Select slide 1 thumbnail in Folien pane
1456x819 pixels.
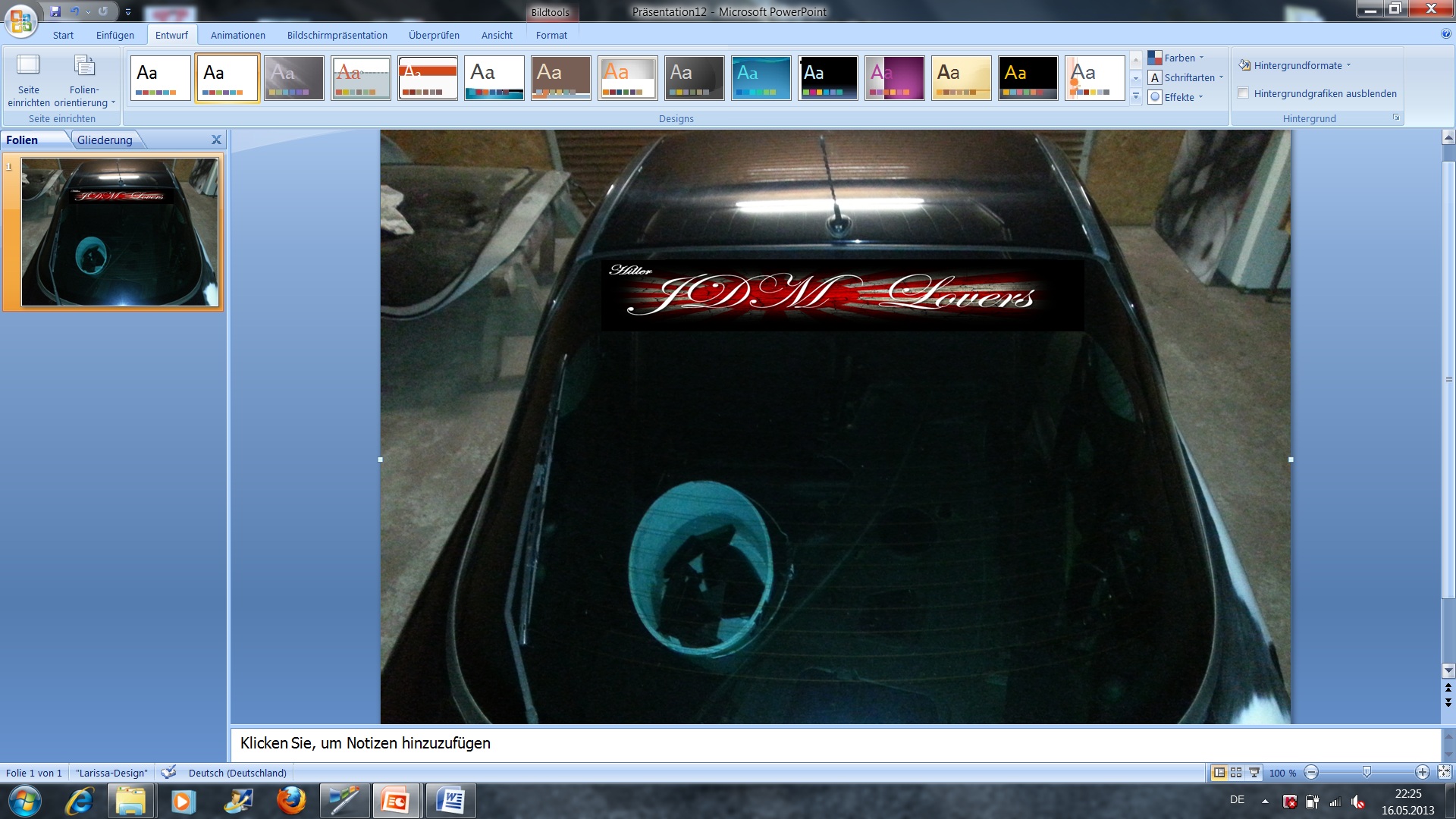pos(120,232)
